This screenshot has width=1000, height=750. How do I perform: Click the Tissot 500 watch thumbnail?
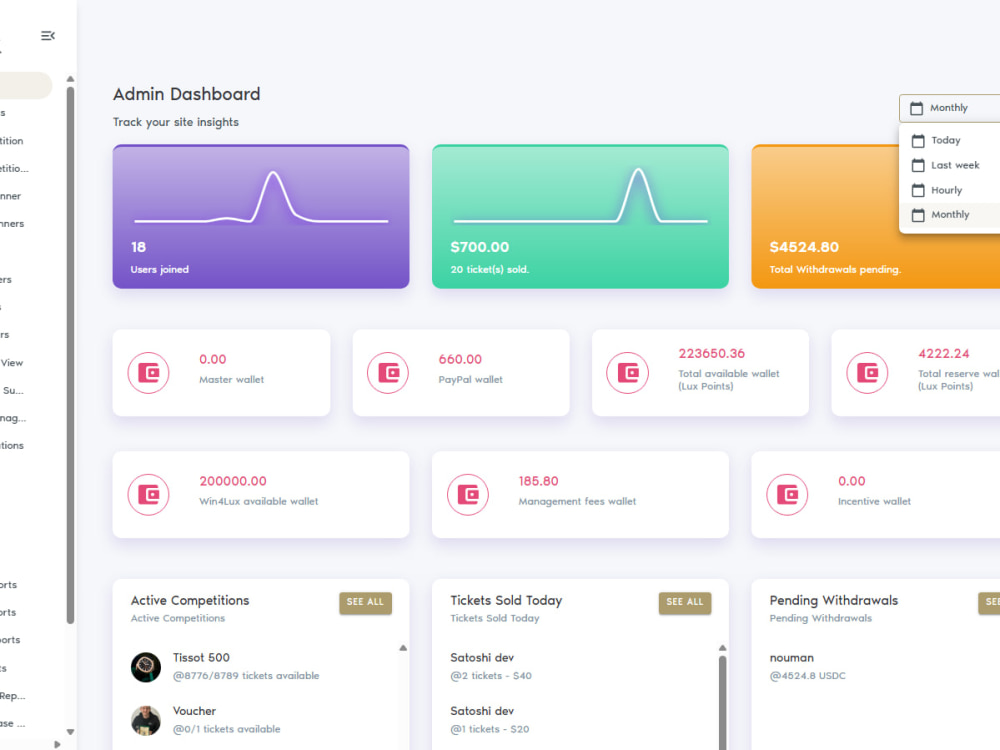[146, 667]
